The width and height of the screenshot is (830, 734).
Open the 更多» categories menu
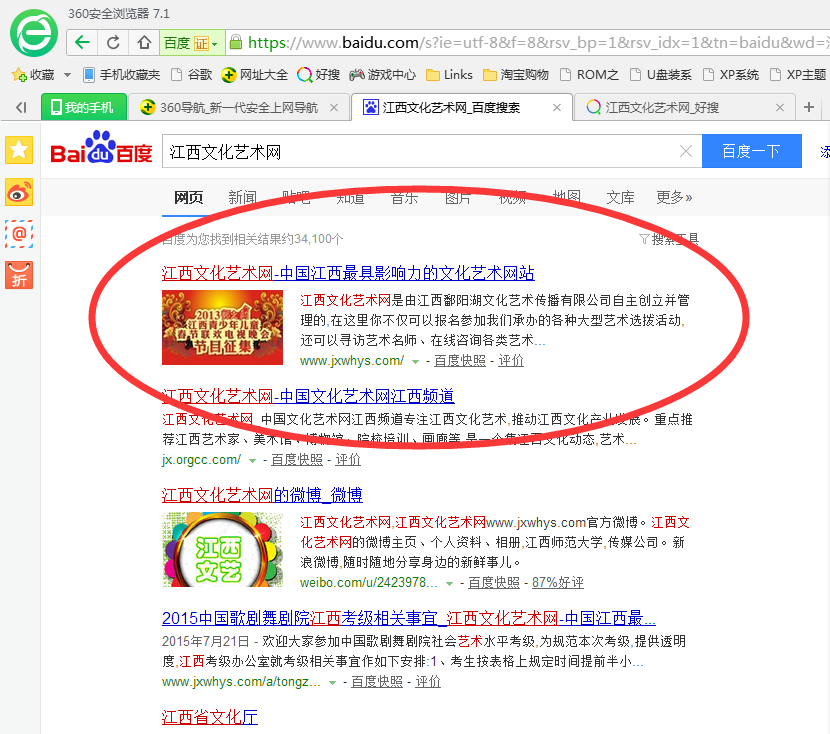tap(674, 197)
